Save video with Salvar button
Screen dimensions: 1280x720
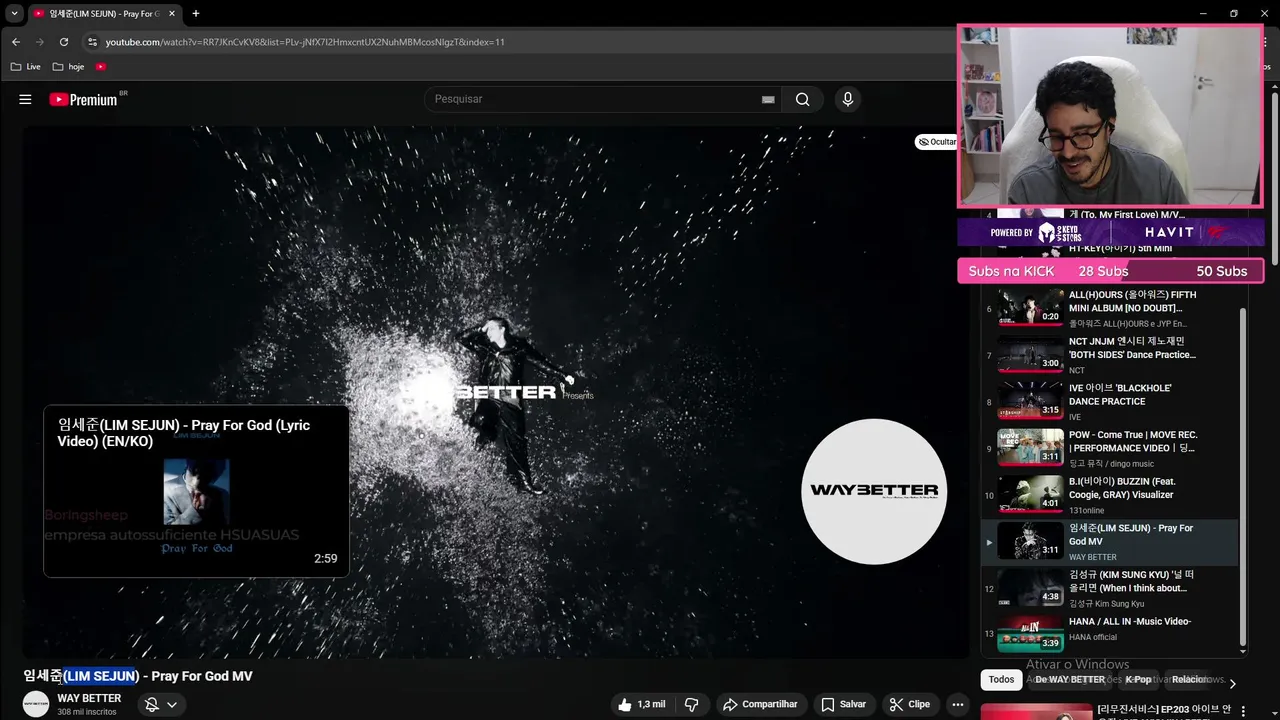pos(843,704)
